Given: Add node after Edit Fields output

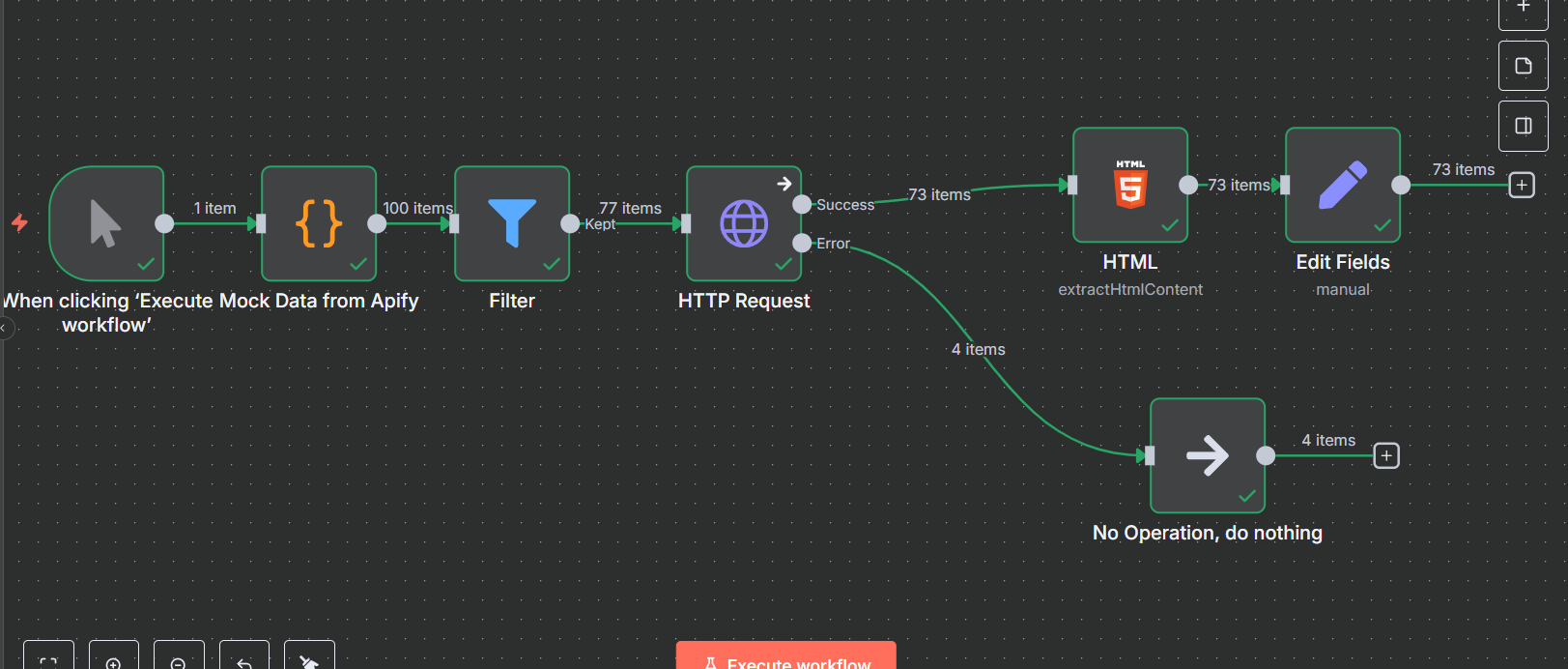Looking at the screenshot, I should (1522, 185).
